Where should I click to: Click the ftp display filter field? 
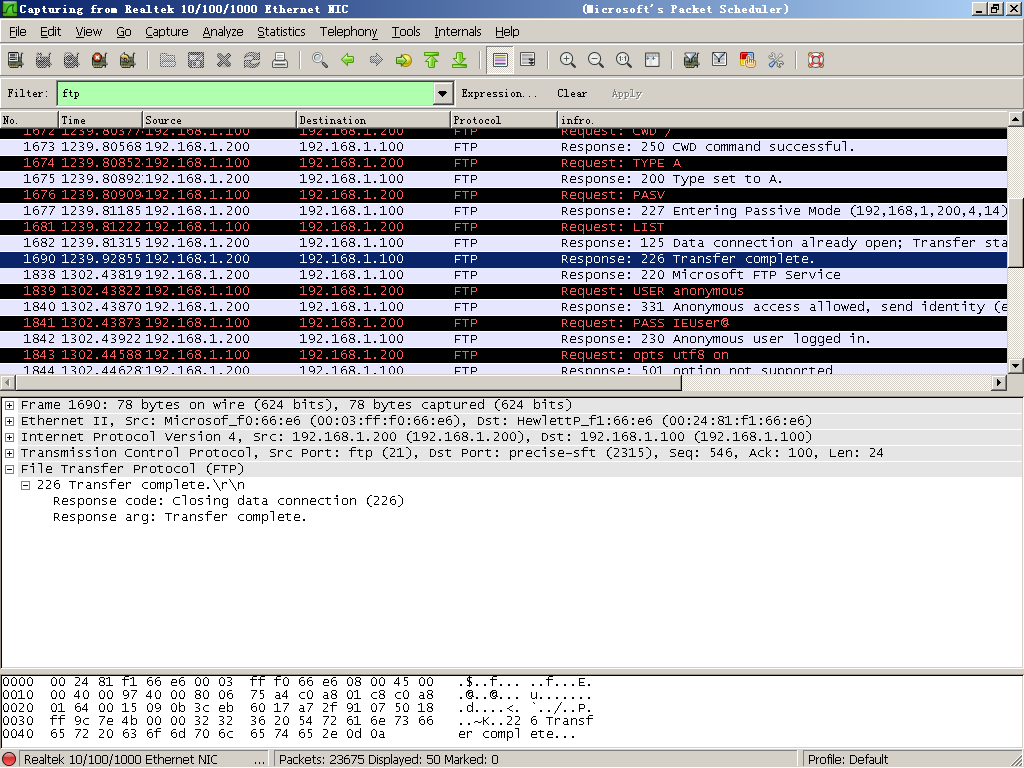(x=246, y=93)
